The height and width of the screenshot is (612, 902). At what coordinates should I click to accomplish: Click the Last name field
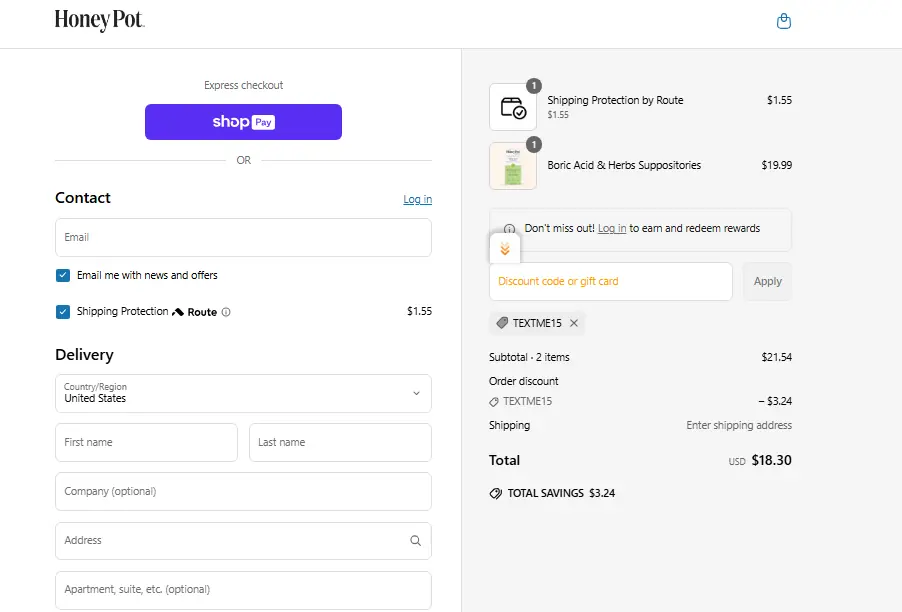pos(340,442)
